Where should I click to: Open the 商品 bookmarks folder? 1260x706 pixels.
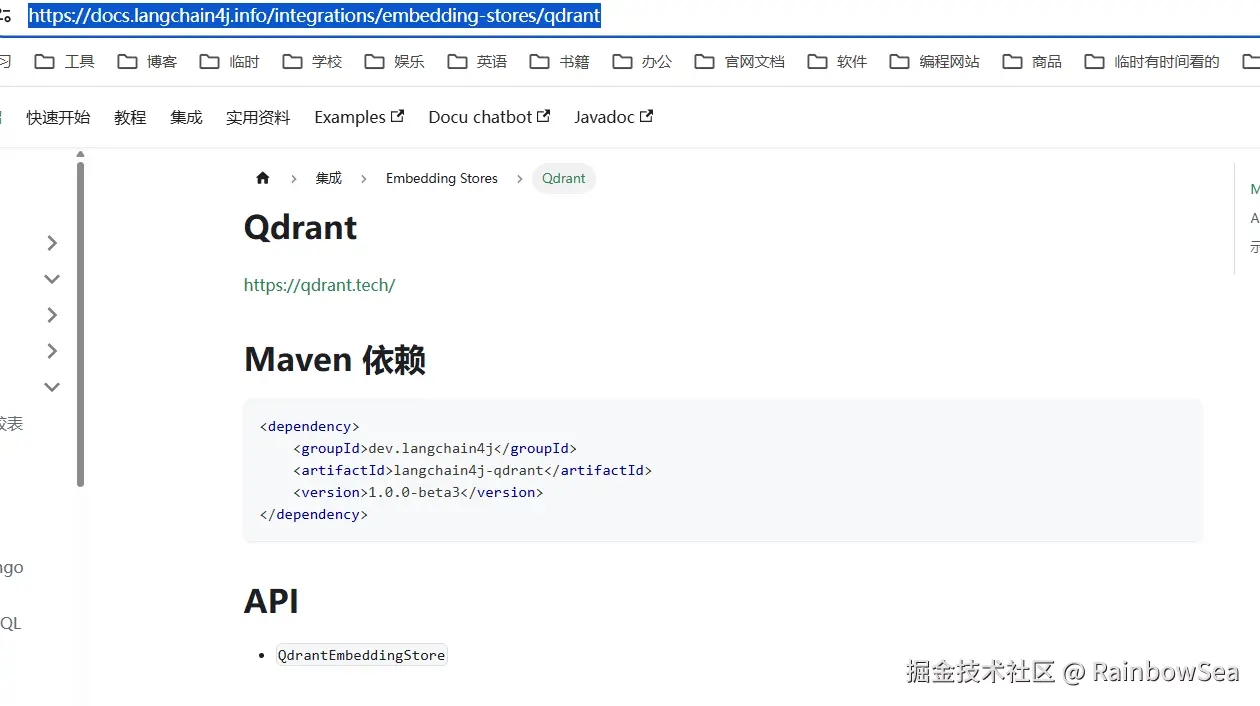pos(1033,62)
